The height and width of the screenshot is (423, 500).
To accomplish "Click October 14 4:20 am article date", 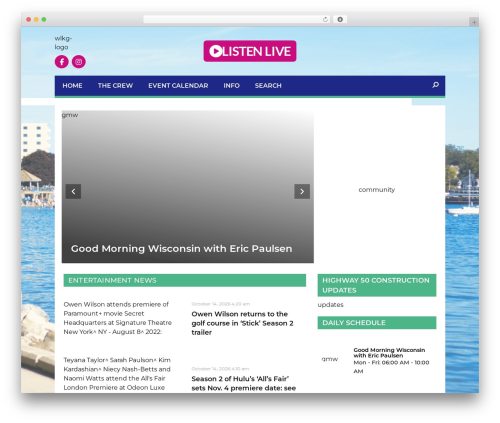I will click(221, 304).
